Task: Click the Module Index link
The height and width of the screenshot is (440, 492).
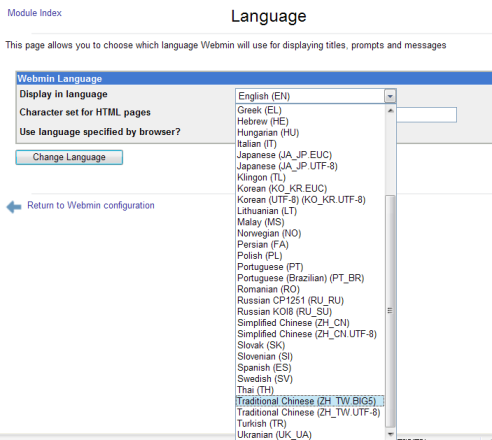Action: point(35,13)
